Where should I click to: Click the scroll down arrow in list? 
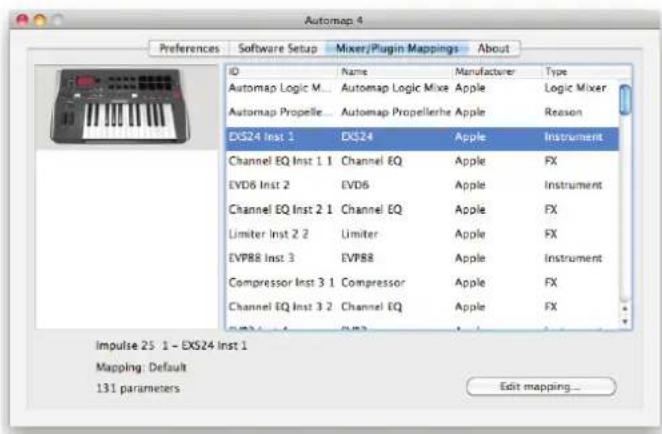[625, 322]
